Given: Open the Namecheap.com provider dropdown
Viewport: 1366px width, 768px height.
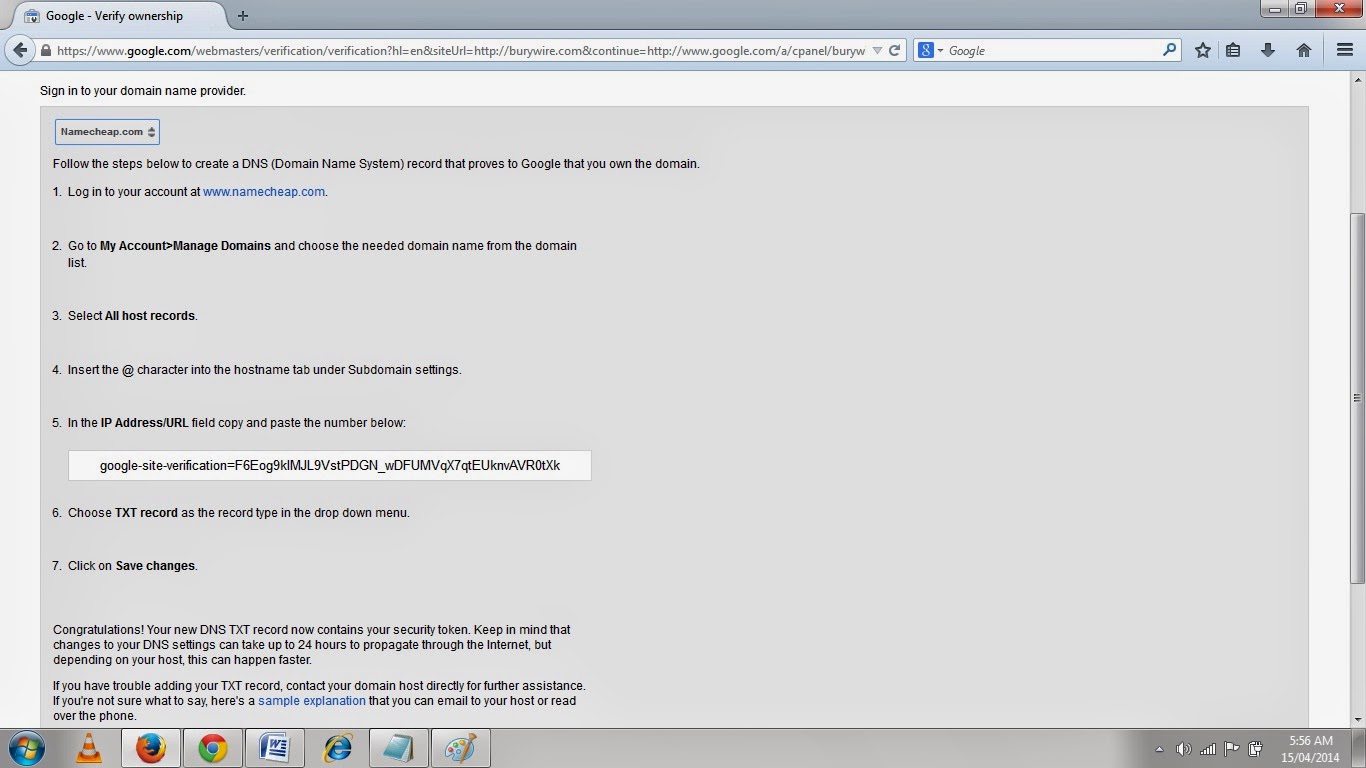Looking at the screenshot, I should (107, 132).
